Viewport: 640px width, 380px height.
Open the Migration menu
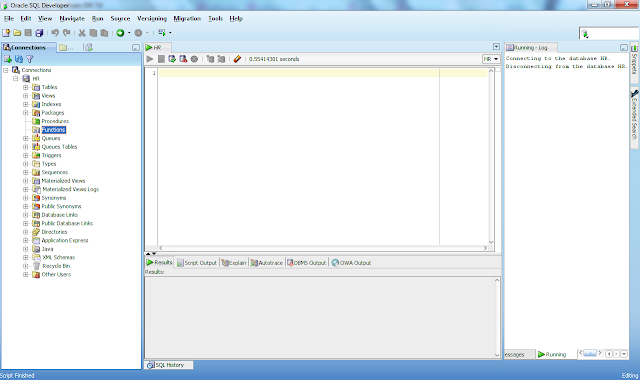click(187, 18)
